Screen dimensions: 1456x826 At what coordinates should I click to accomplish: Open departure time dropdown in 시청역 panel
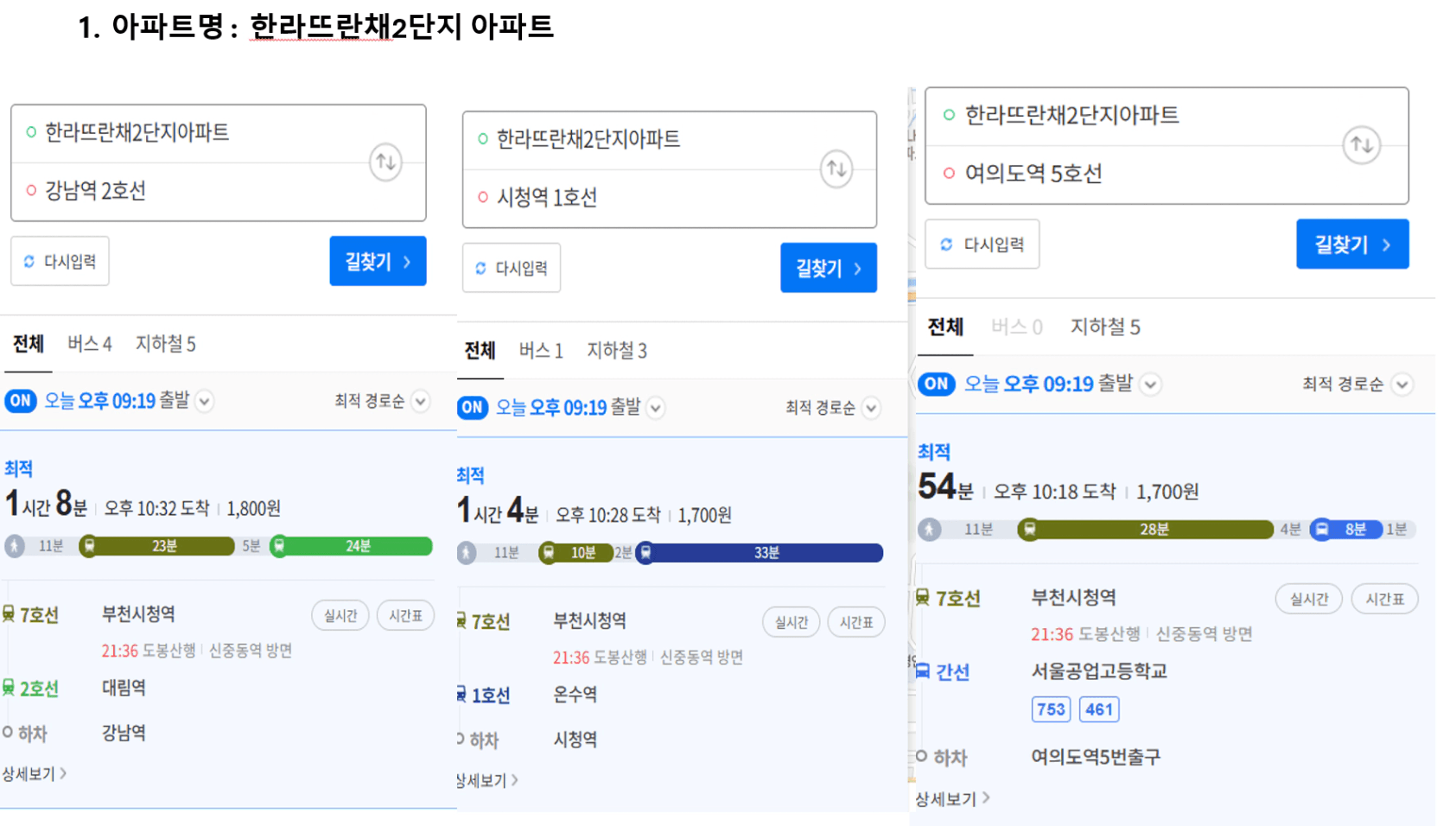pos(657,408)
